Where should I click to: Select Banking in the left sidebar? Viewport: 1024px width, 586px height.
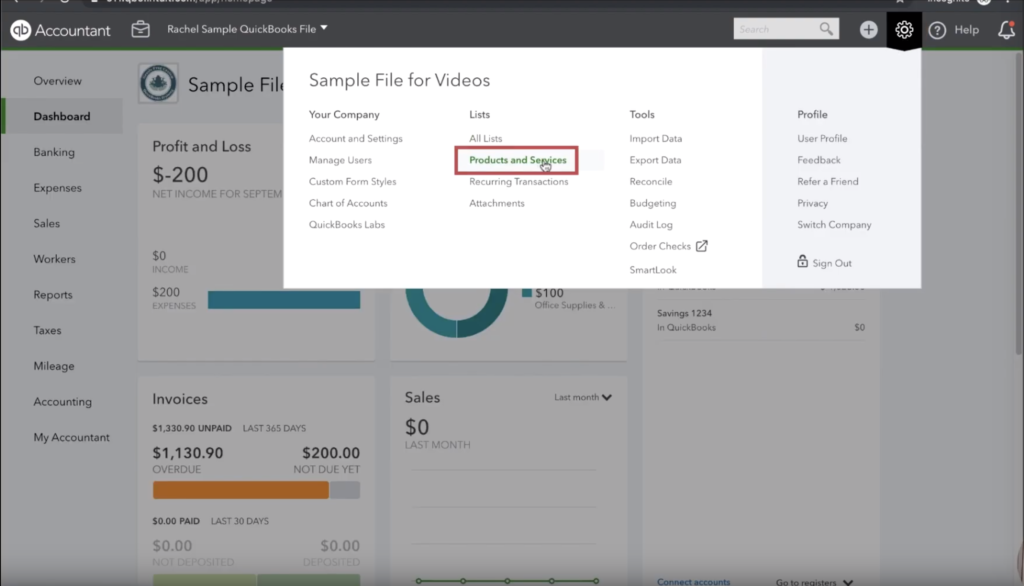pyautogui.click(x=54, y=152)
